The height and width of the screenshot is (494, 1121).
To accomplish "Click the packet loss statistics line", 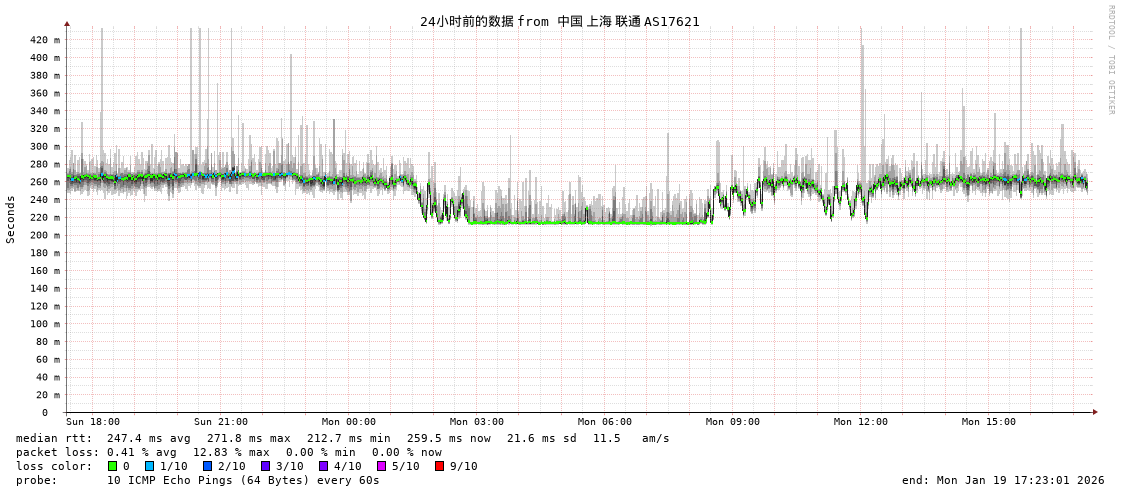I will (228, 452).
